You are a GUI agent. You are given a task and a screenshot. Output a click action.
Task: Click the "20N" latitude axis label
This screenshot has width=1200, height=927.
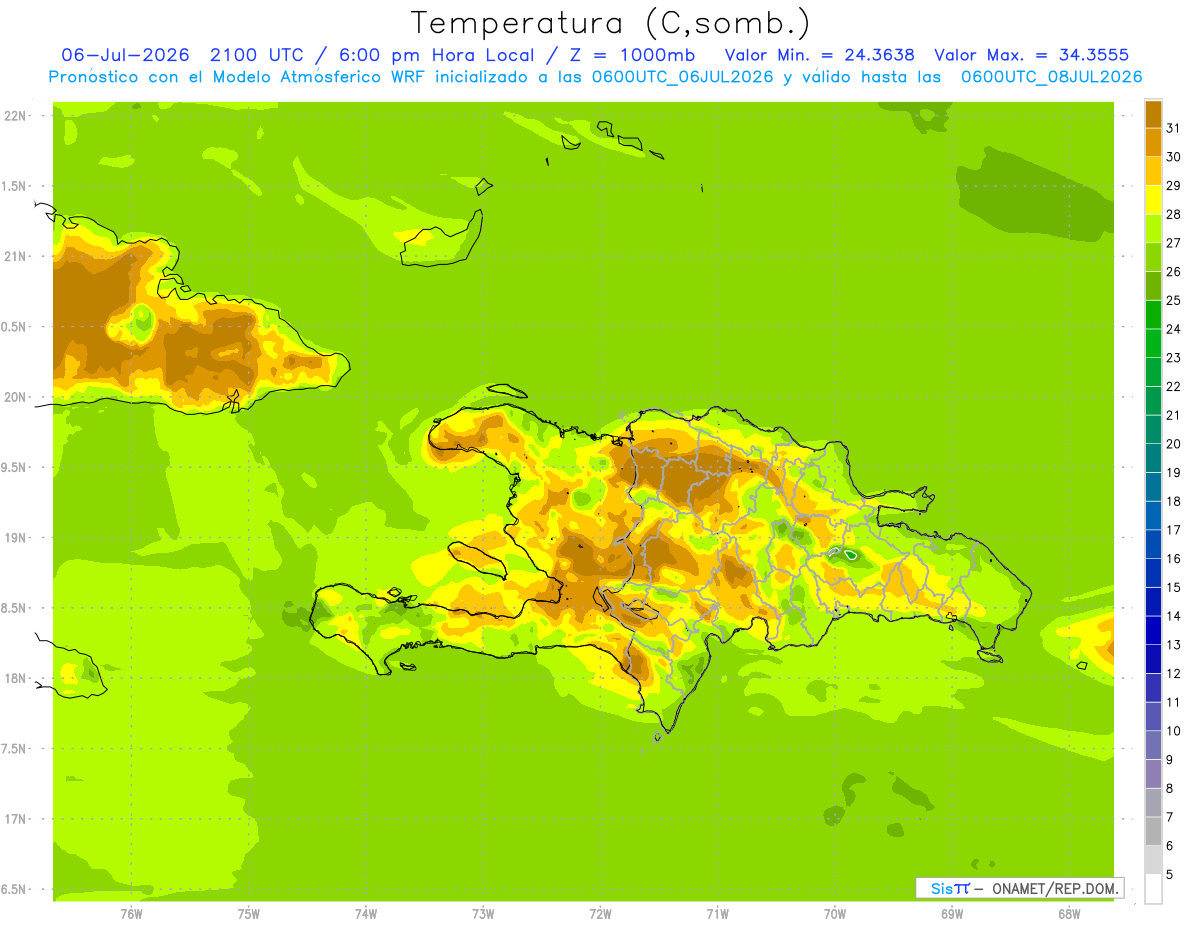(x=15, y=397)
